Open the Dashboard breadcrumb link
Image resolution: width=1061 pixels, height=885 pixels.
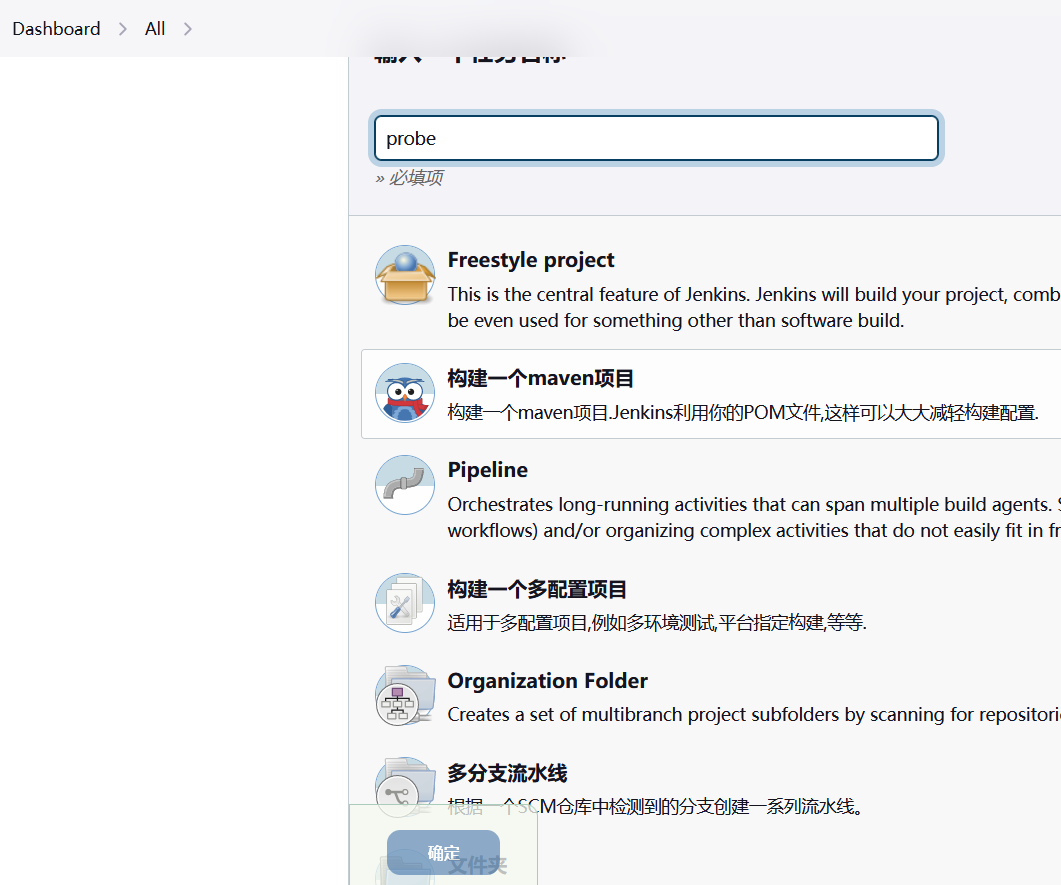coord(56,28)
